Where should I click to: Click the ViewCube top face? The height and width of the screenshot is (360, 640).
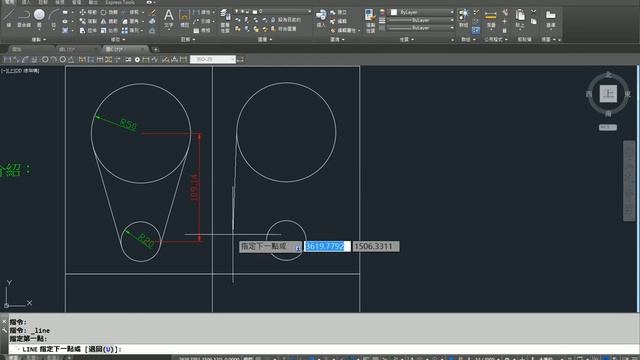click(x=608, y=94)
